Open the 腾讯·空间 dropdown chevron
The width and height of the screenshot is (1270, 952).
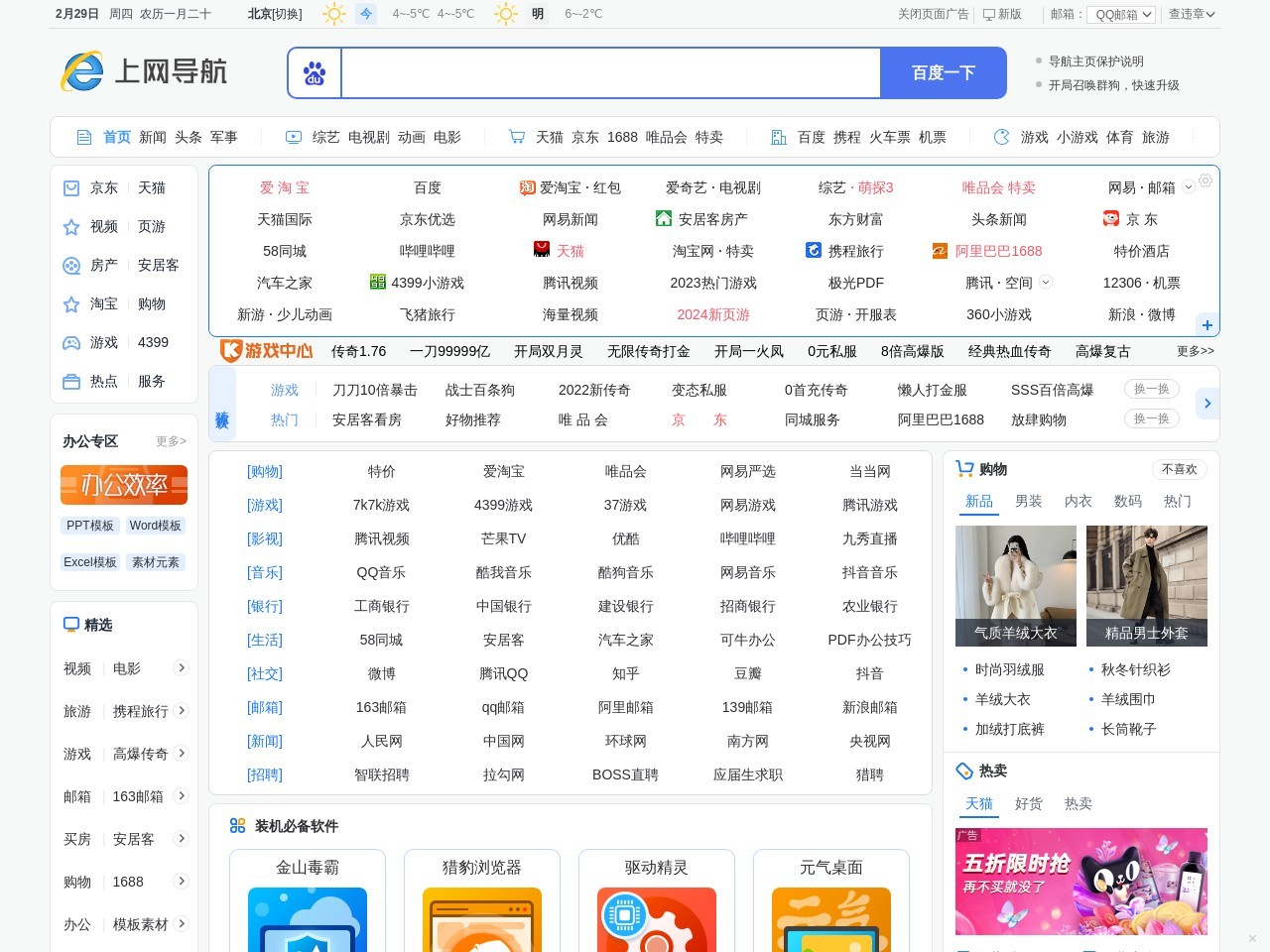[x=1046, y=283]
